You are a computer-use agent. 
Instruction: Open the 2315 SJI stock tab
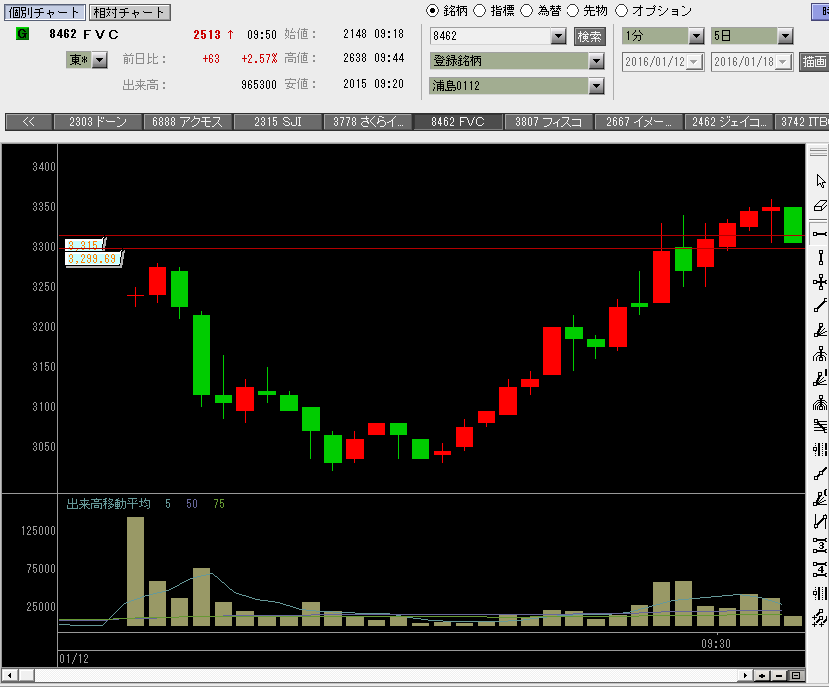click(x=278, y=122)
